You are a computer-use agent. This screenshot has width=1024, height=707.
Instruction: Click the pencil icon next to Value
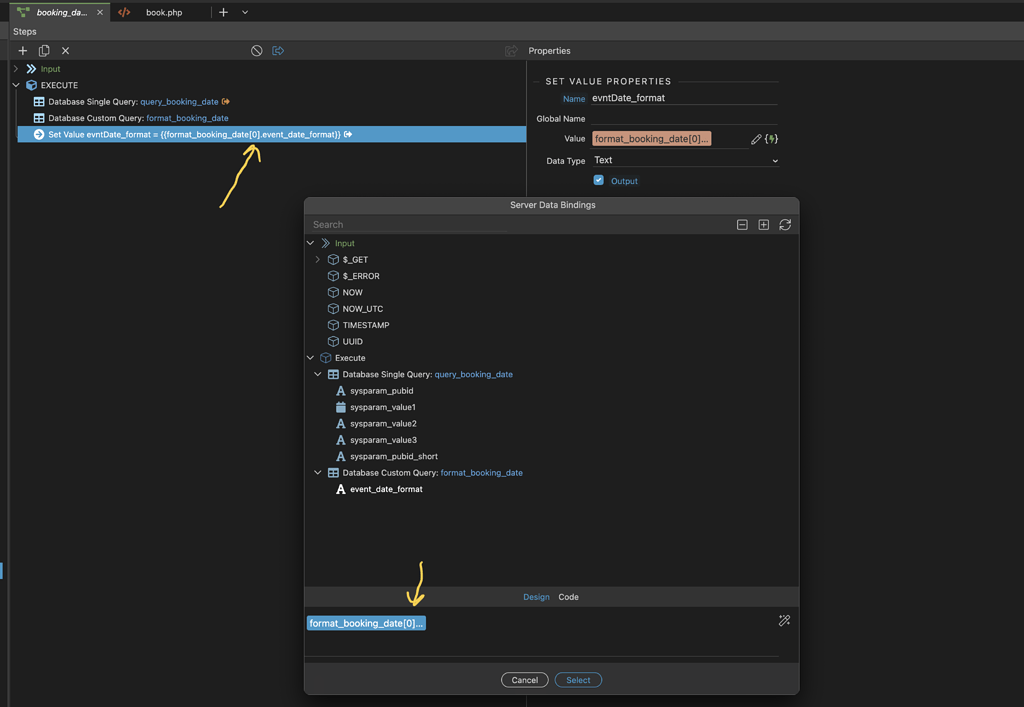(756, 139)
